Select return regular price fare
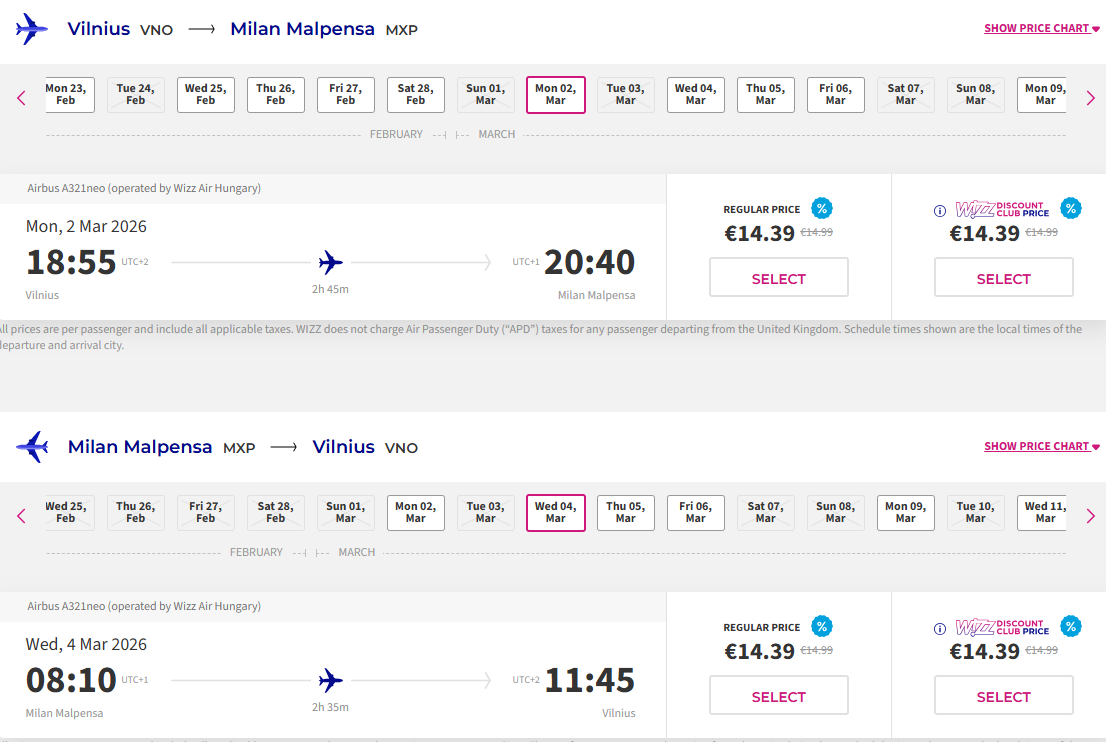 (x=778, y=696)
